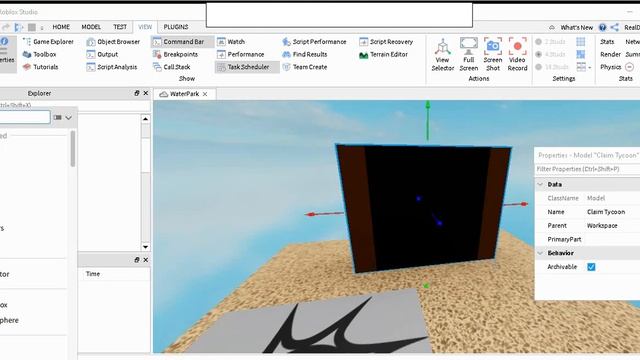The height and width of the screenshot is (360, 640).
Task: Toggle Render stats
Action: (610, 54)
